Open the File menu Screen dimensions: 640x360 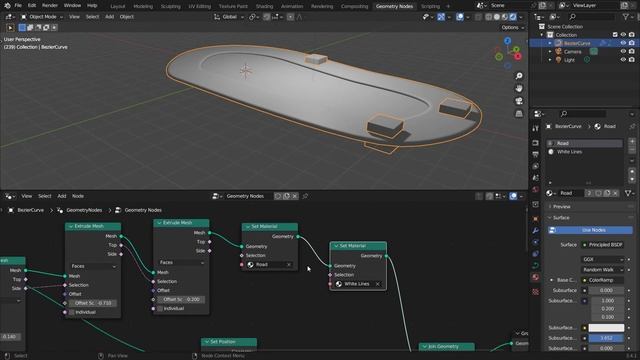(18, 6)
